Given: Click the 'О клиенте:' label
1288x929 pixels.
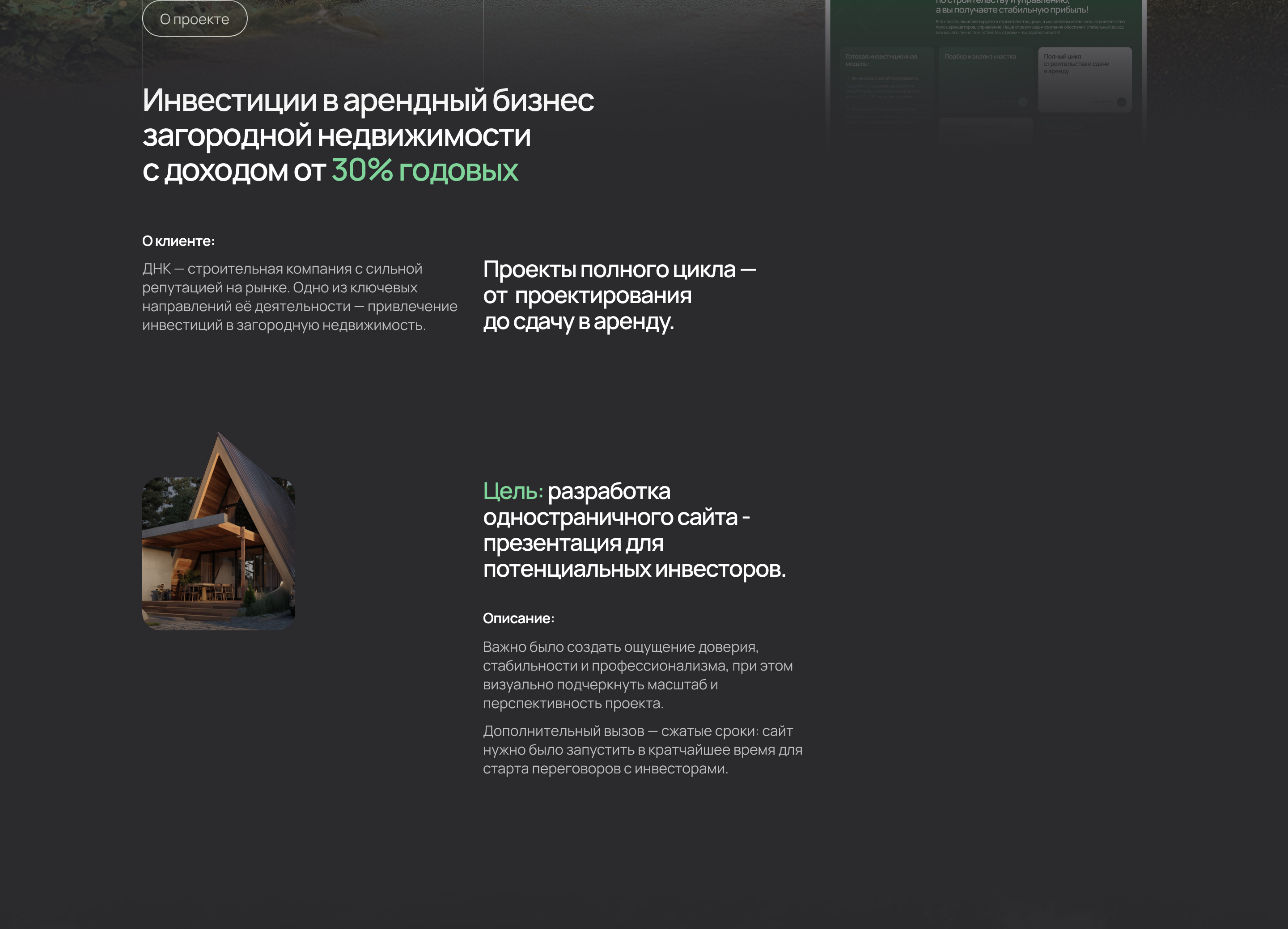Looking at the screenshot, I should [178, 241].
